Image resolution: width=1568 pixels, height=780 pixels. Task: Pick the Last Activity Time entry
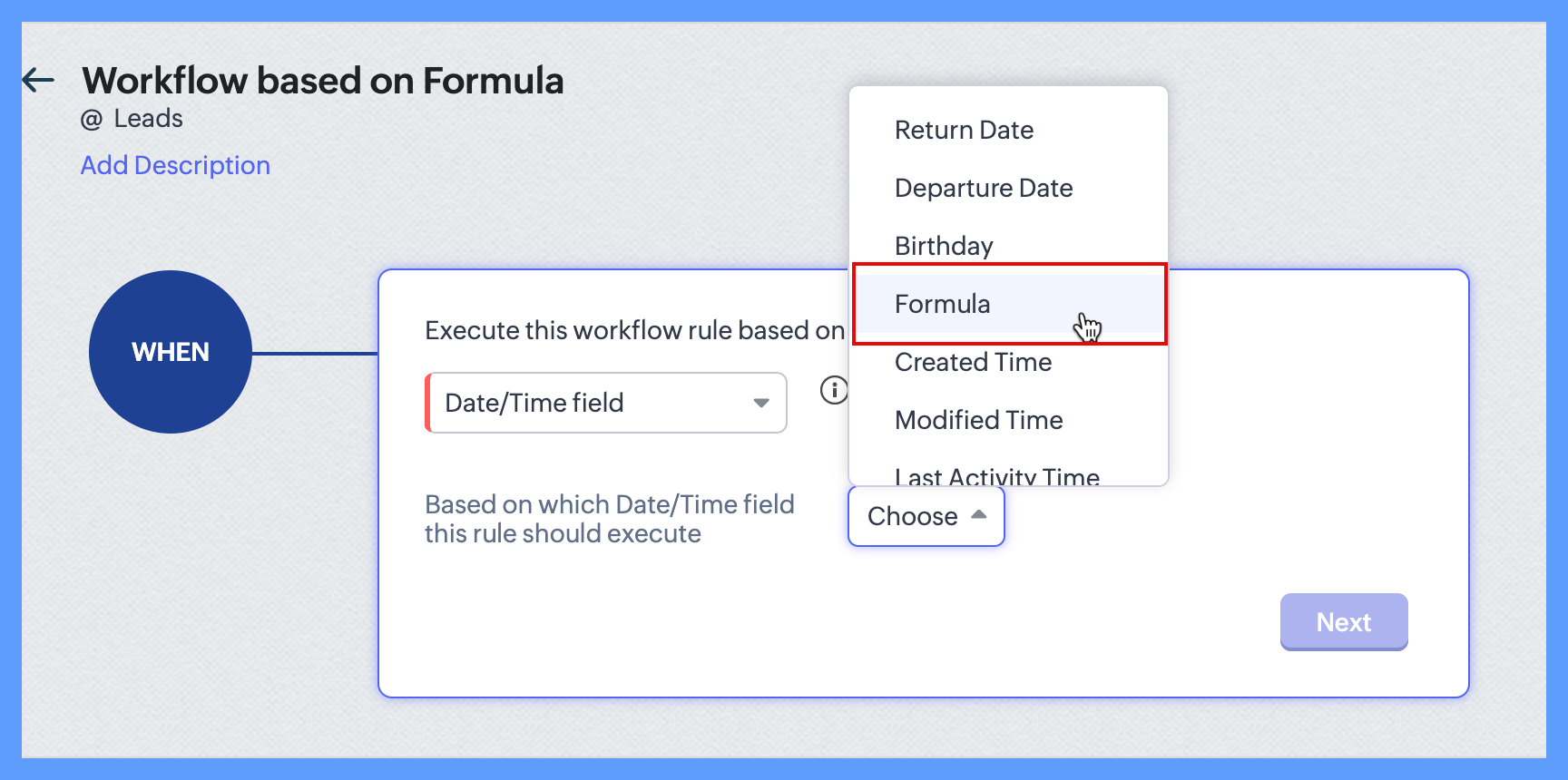996,475
